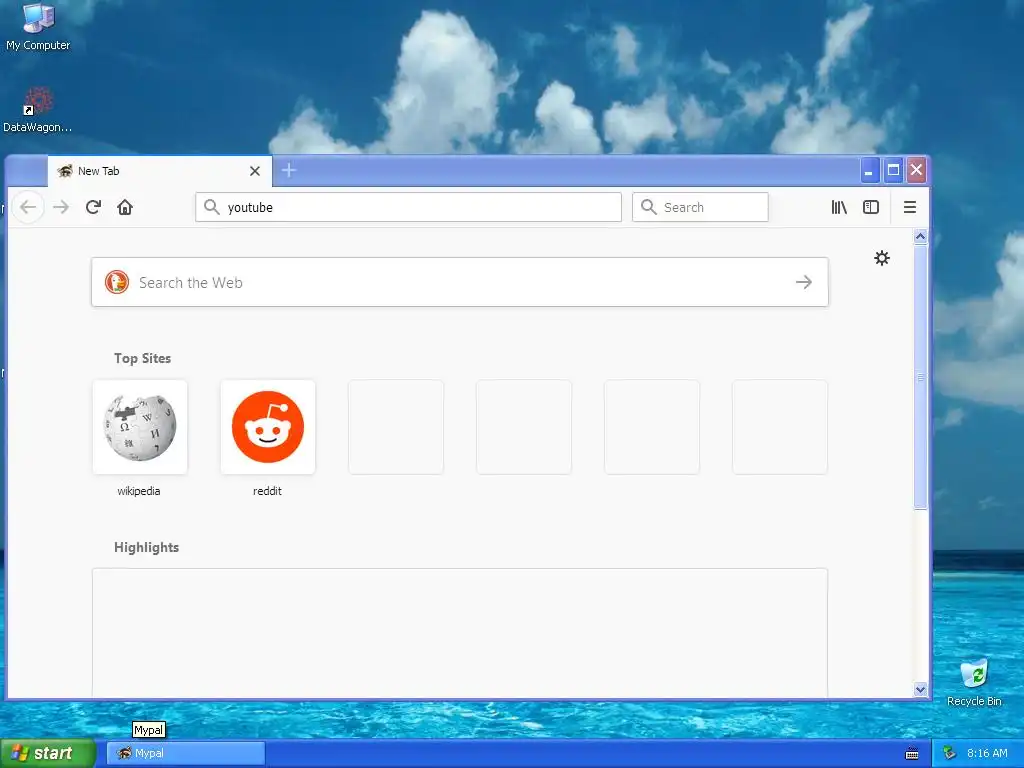Click magnifier icon in address bar

pos(212,207)
